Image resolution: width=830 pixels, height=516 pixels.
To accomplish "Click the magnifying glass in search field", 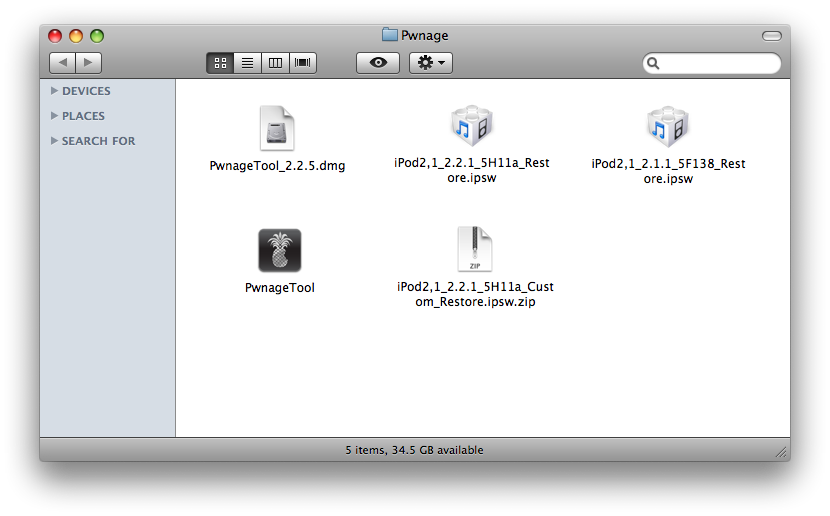I will point(654,63).
